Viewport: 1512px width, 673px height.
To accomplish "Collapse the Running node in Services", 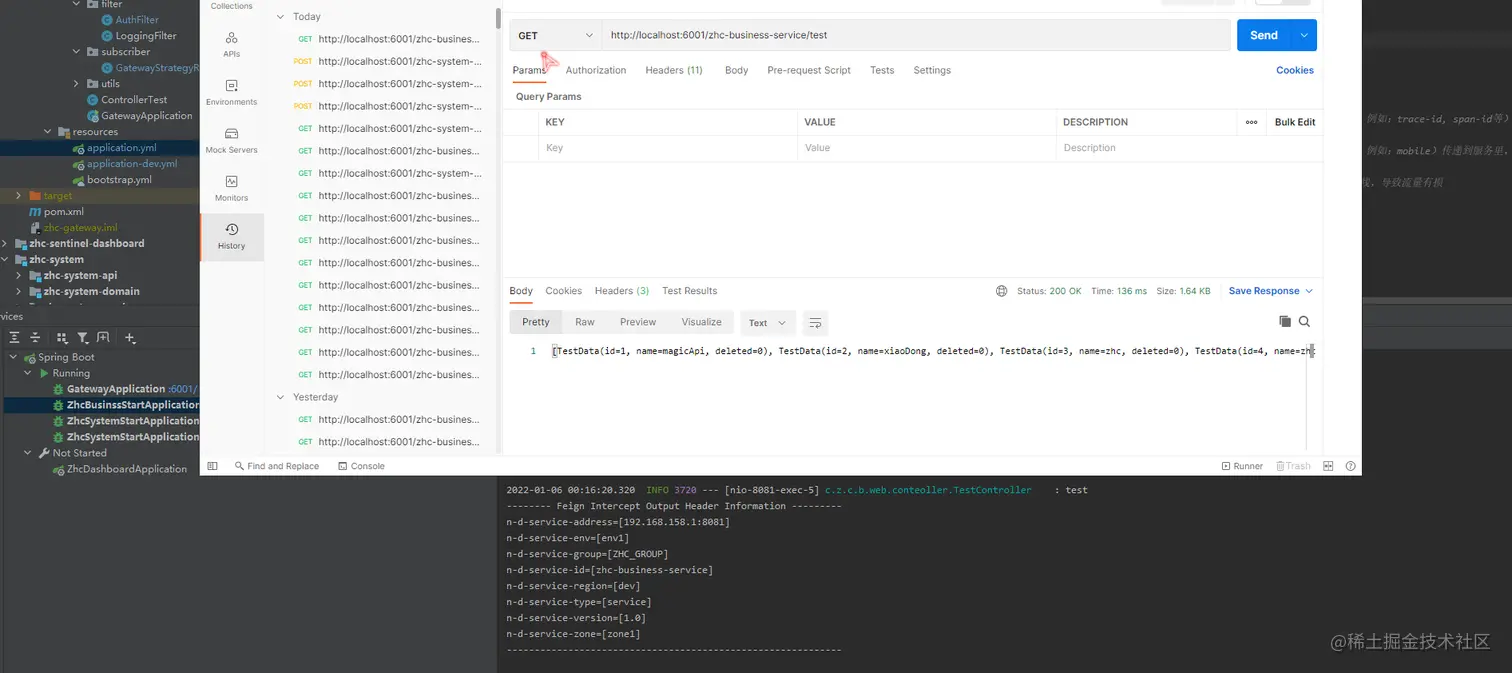I will (x=28, y=373).
